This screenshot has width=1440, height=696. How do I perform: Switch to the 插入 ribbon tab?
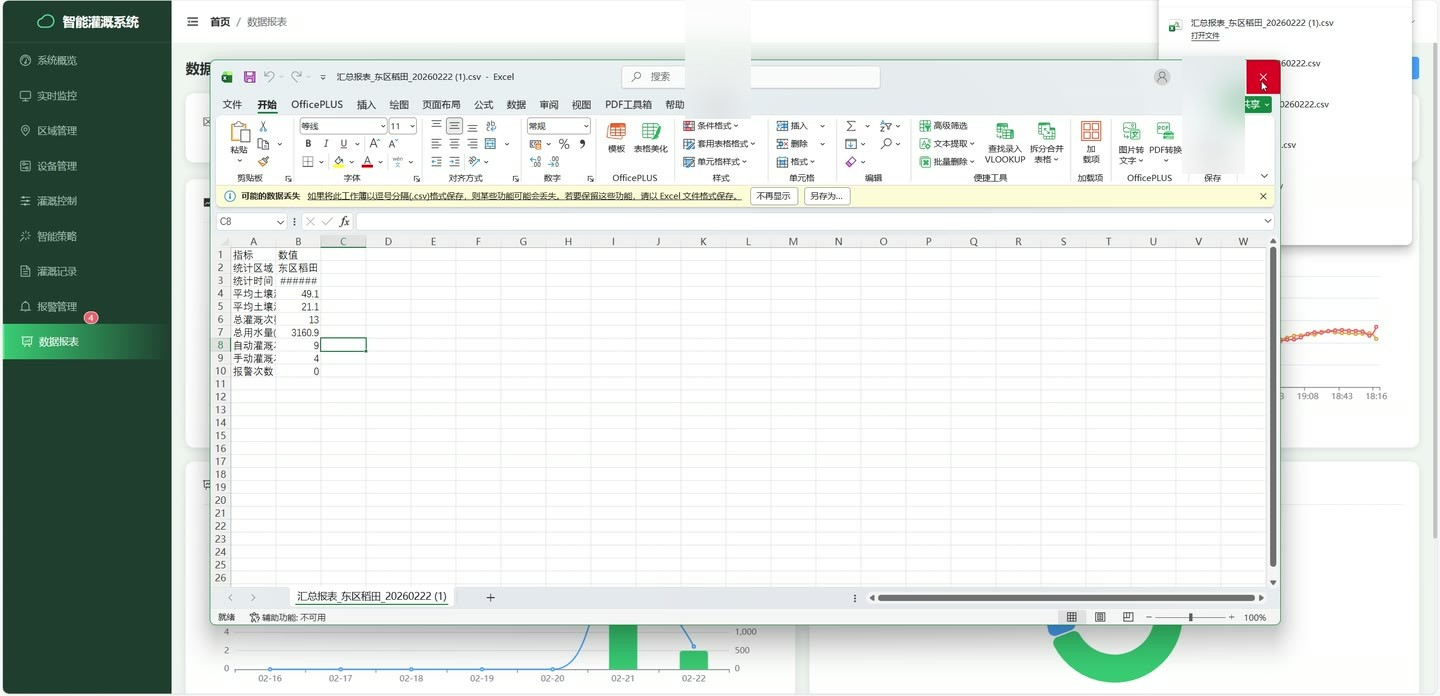(x=366, y=104)
